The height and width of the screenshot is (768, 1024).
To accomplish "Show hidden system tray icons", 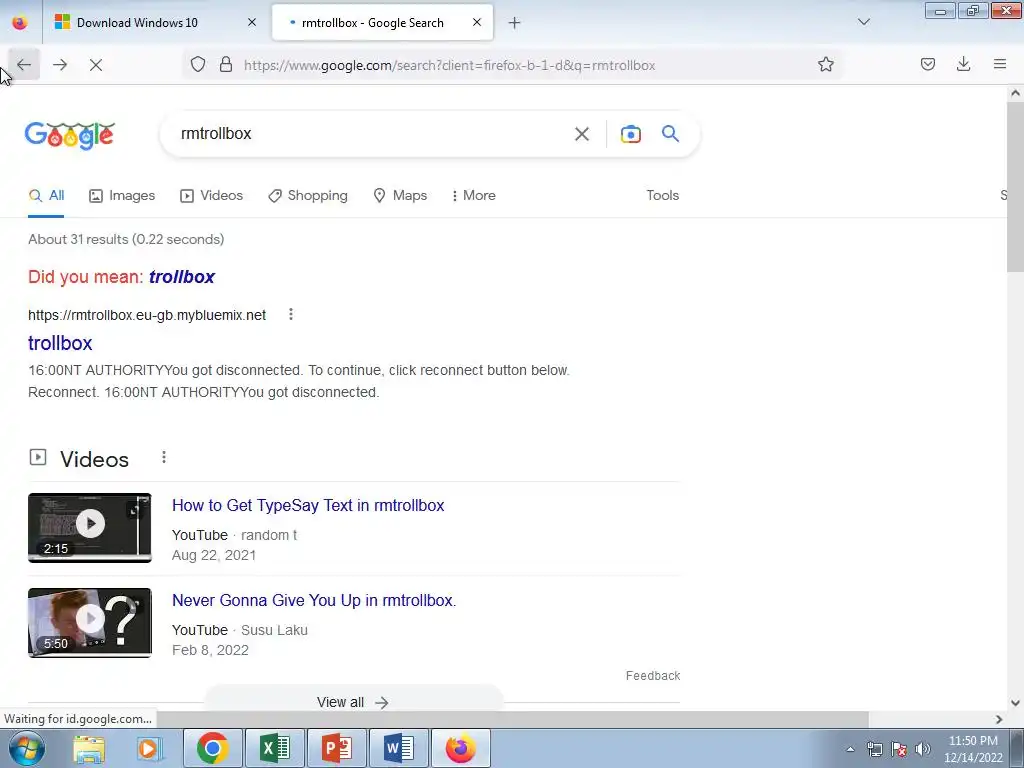I will pyautogui.click(x=850, y=749).
